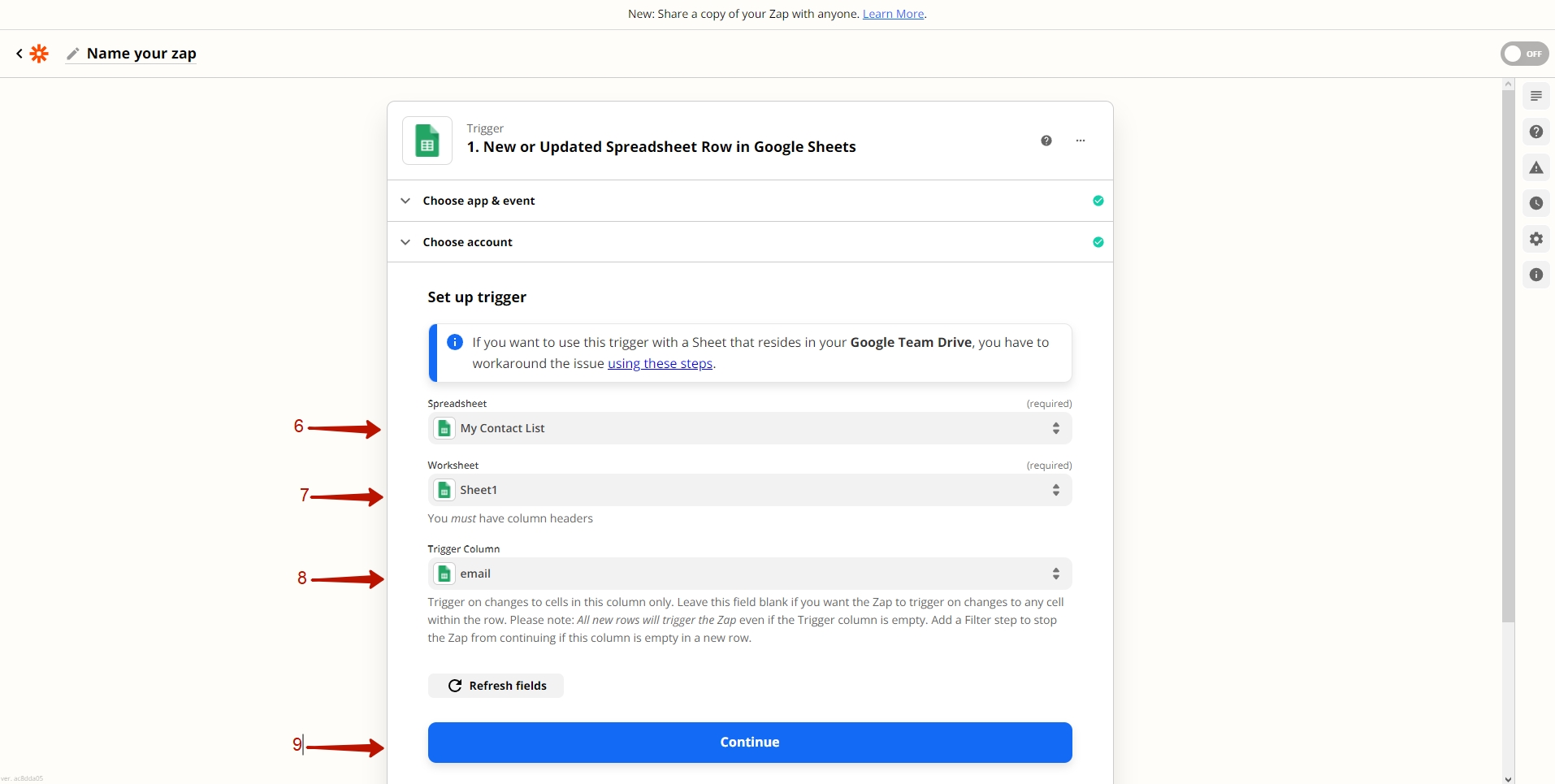Screen dimensions: 1555x784
Task: Click the blue Continue button
Action: pyautogui.click(x=749, y=742)
